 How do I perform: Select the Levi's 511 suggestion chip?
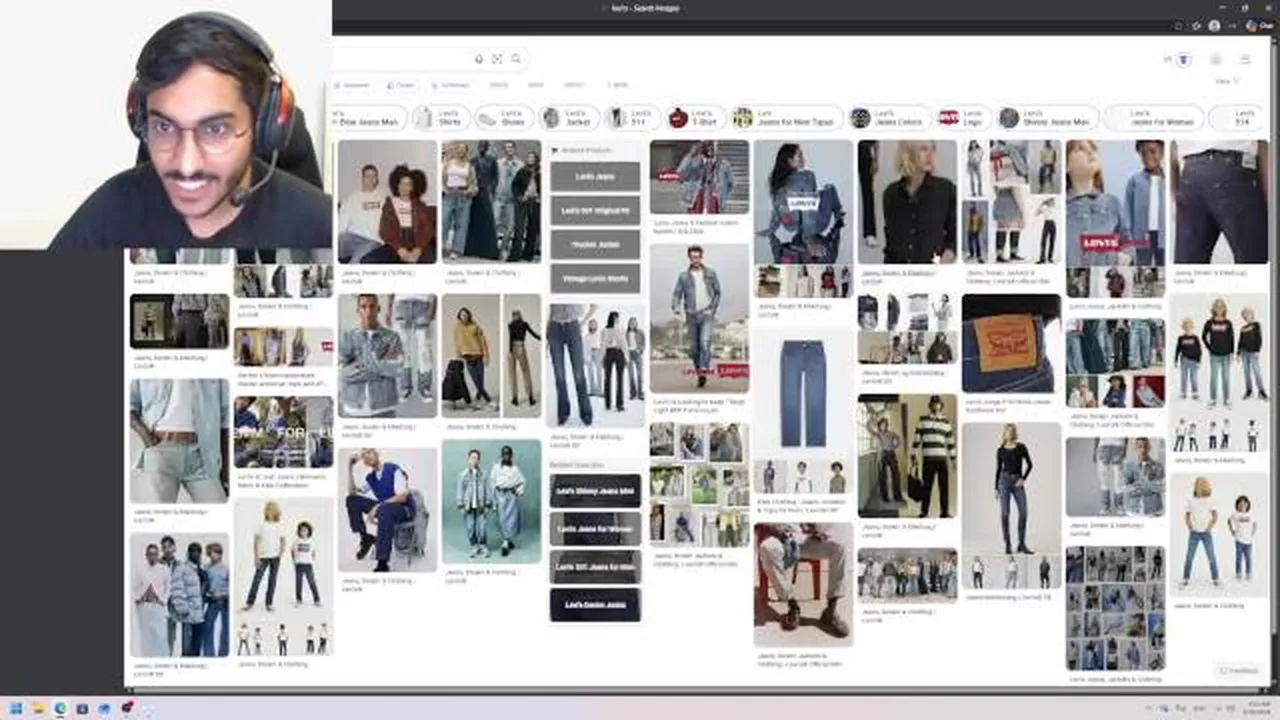(631, 118)
